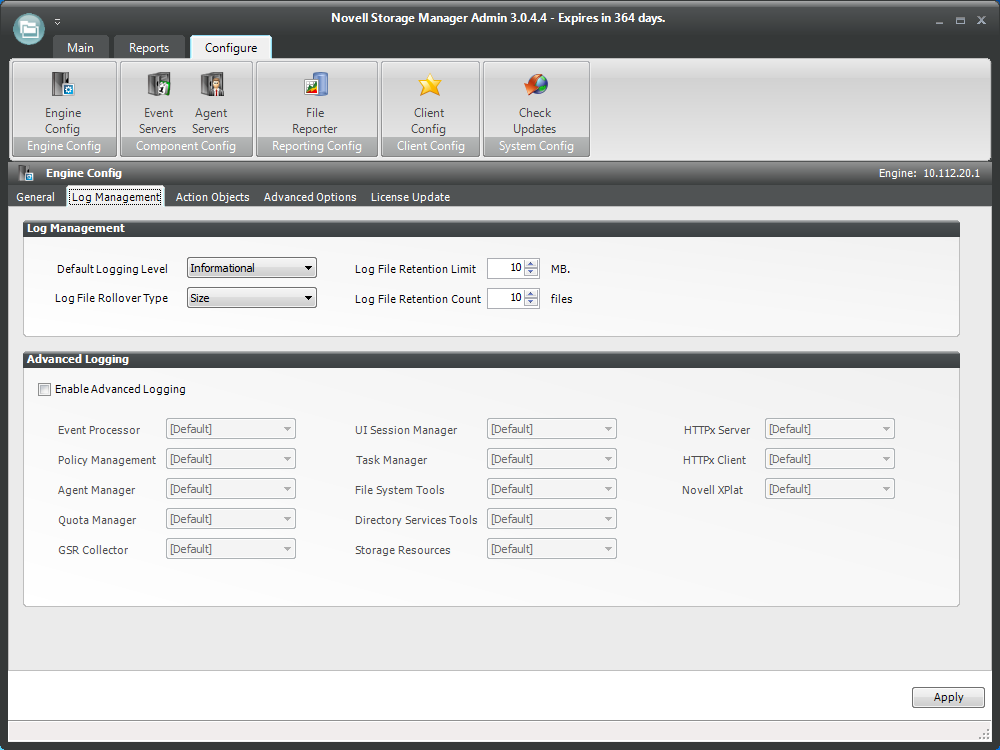This screenshot has width=1000, height=750.
Task: Open quick access toolbar dropdown arrow
Action: tap(57, 22)
